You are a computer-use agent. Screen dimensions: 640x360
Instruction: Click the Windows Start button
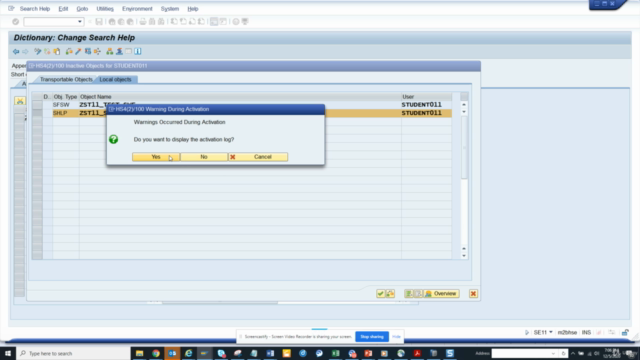[8, 353]
